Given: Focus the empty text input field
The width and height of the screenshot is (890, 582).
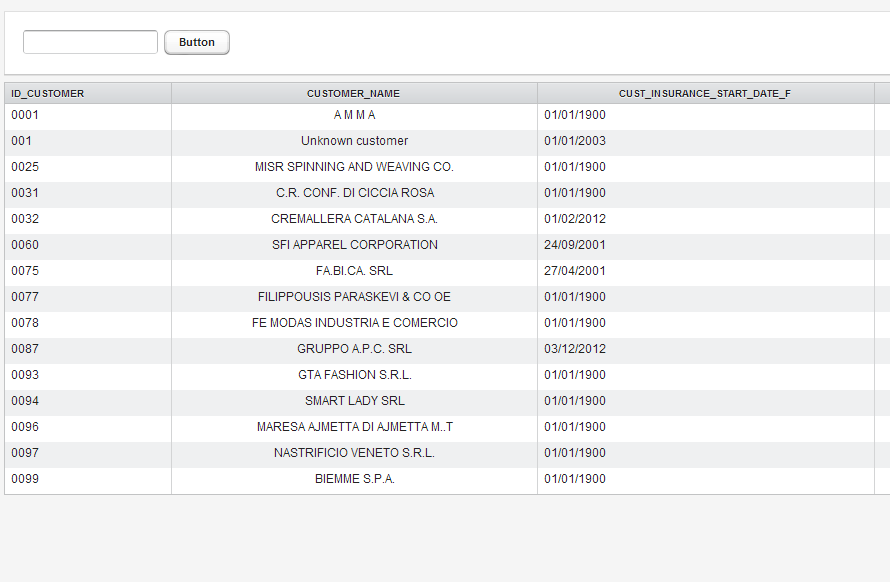Looking at the screenshot, I should (x=90, y=42).
